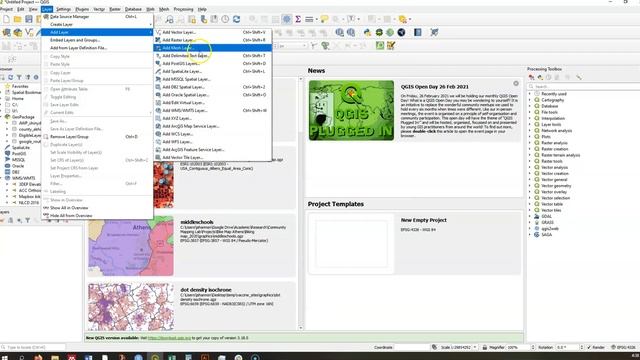Viewport: 640px width, 360px height.
Task: Expand the SAGA provider in Processing Toolbox
Action: pos(530,235)
